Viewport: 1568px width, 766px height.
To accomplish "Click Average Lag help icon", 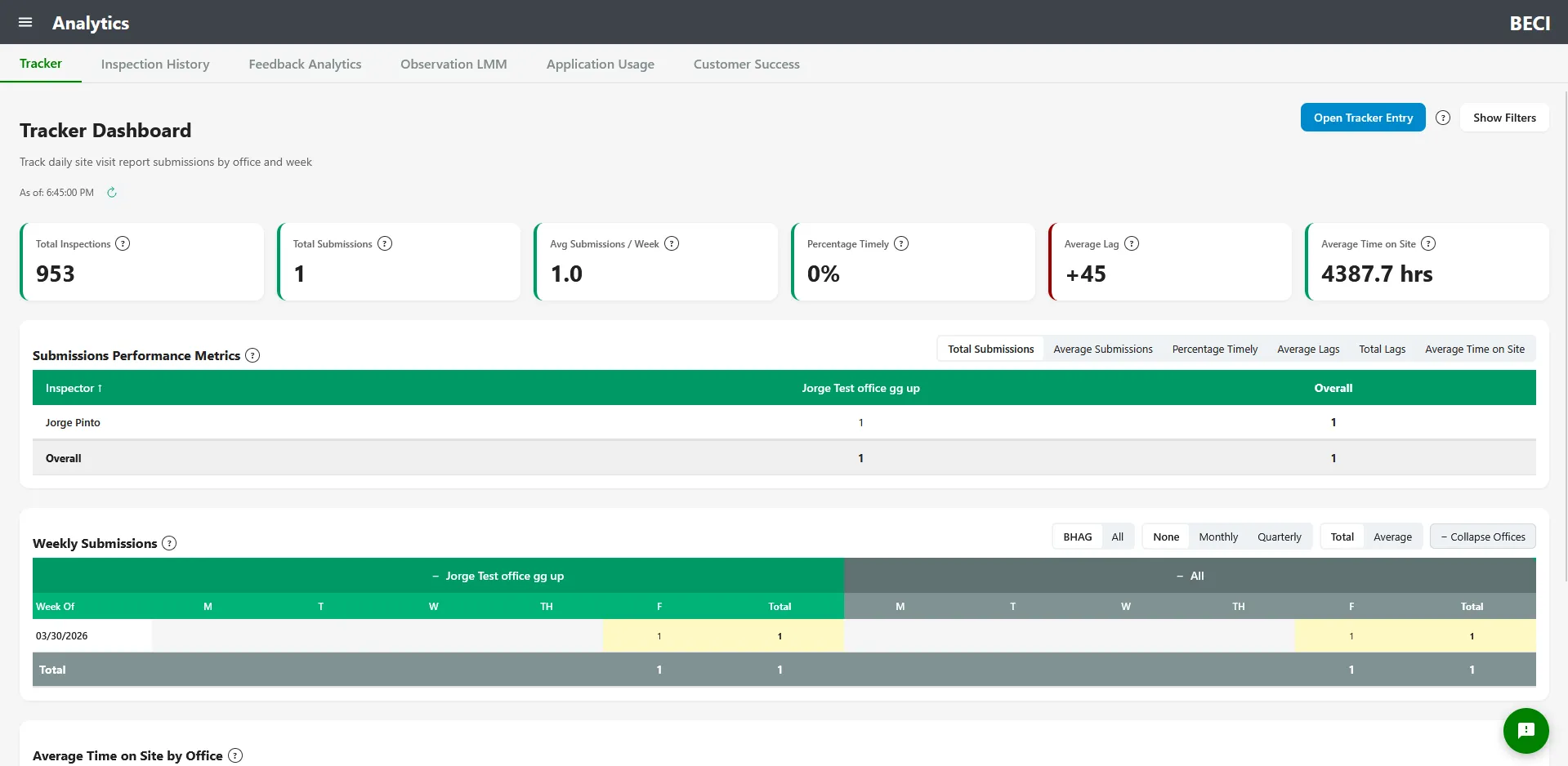I will 1132,243.
